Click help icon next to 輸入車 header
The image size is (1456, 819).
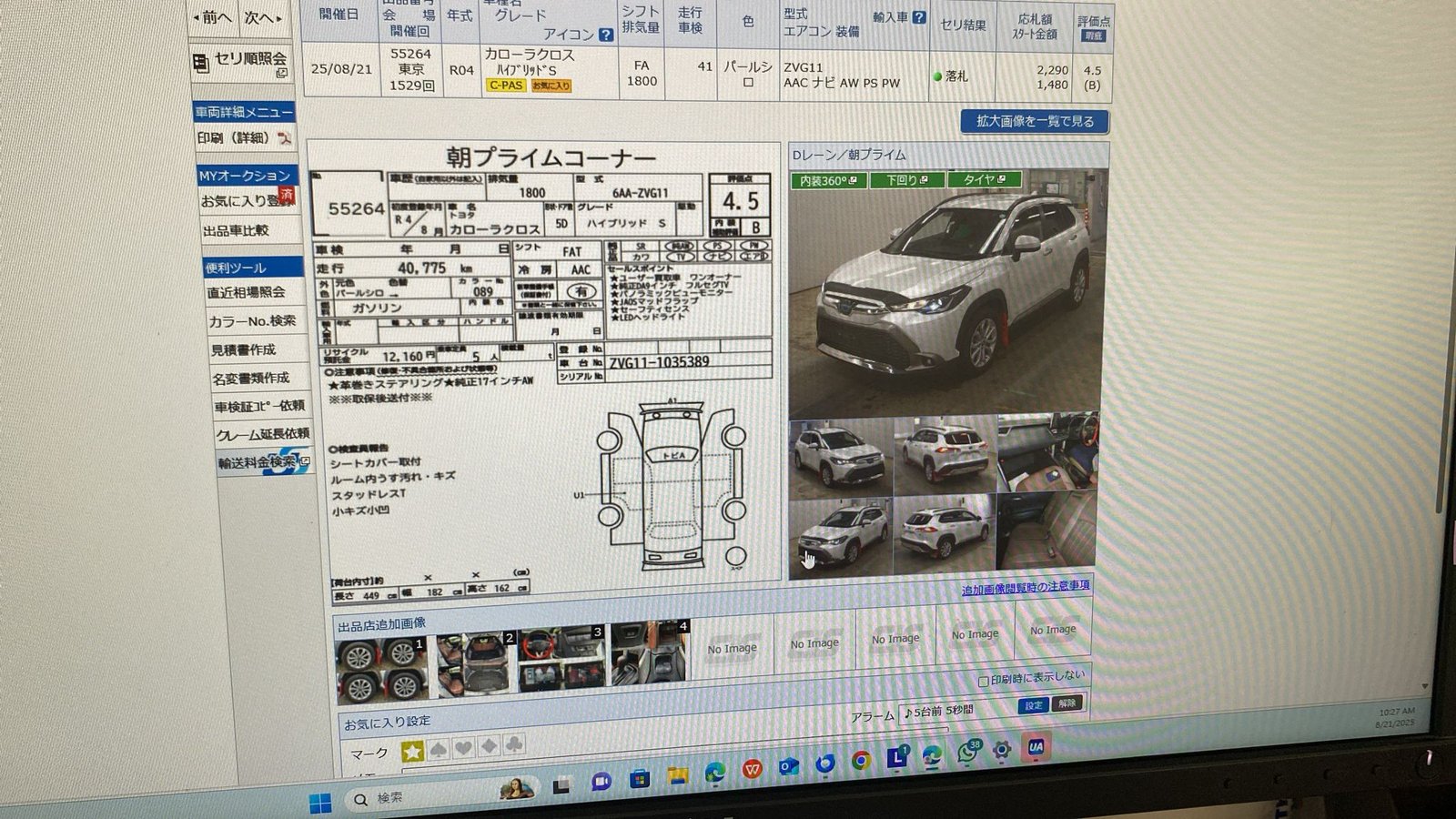pos(919,17)
